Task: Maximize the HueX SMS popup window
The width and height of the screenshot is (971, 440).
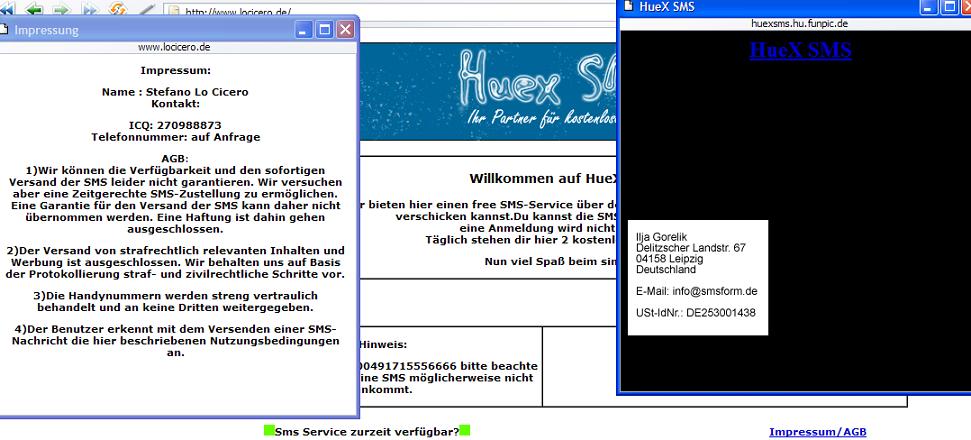Action: pos(949,7)
